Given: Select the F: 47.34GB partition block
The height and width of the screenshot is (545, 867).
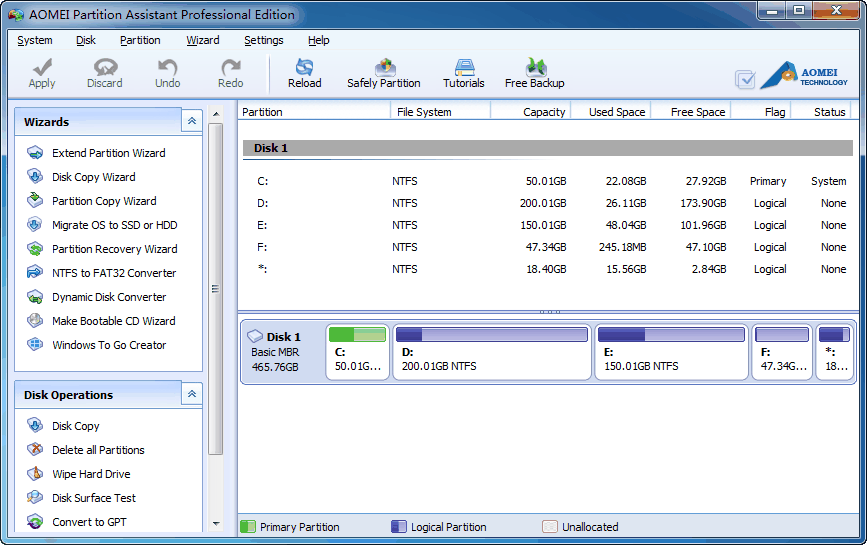Looking at the screenshot, I should pyautogui.click(x=782, y=352).
